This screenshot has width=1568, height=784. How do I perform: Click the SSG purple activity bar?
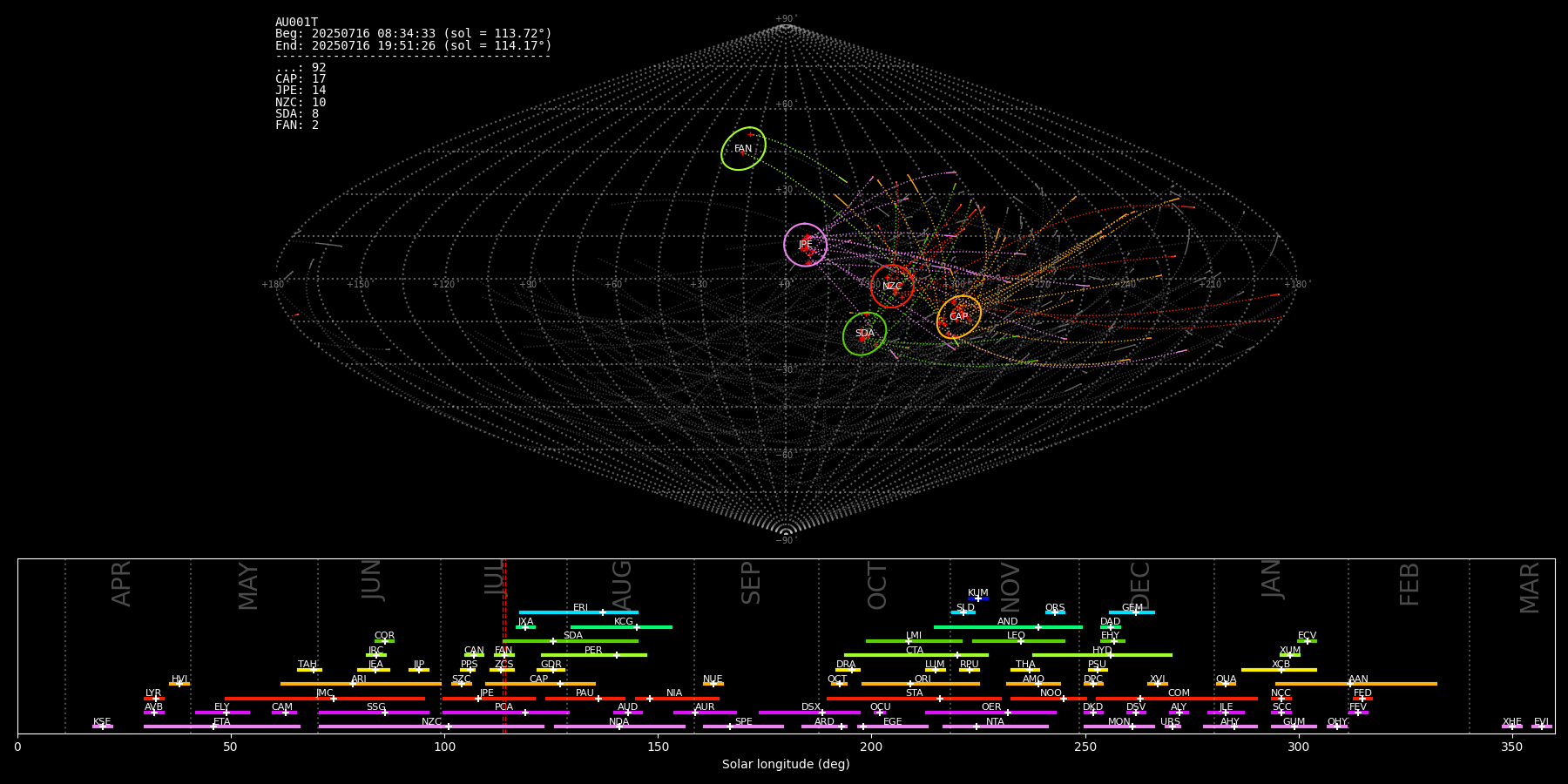pos(374,713)
